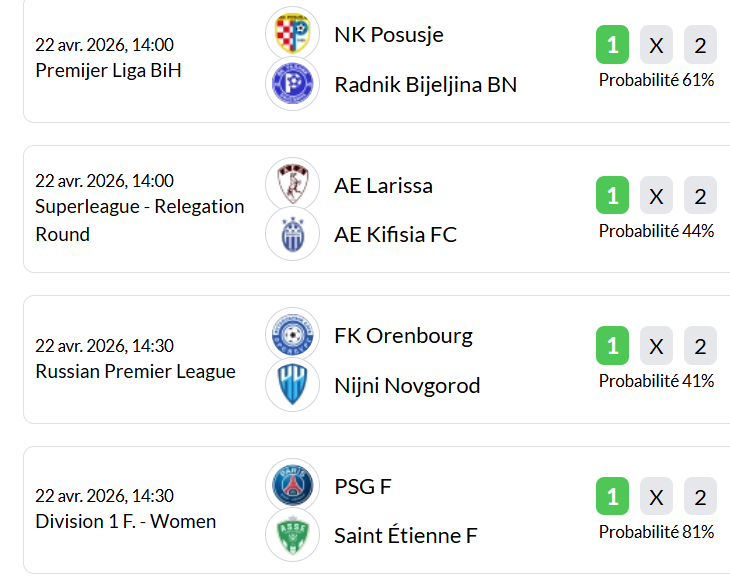Screen dimensions: 730x577
Task: Pick away win 2 for AE Larissa match
Action: (x=700, y=196)
